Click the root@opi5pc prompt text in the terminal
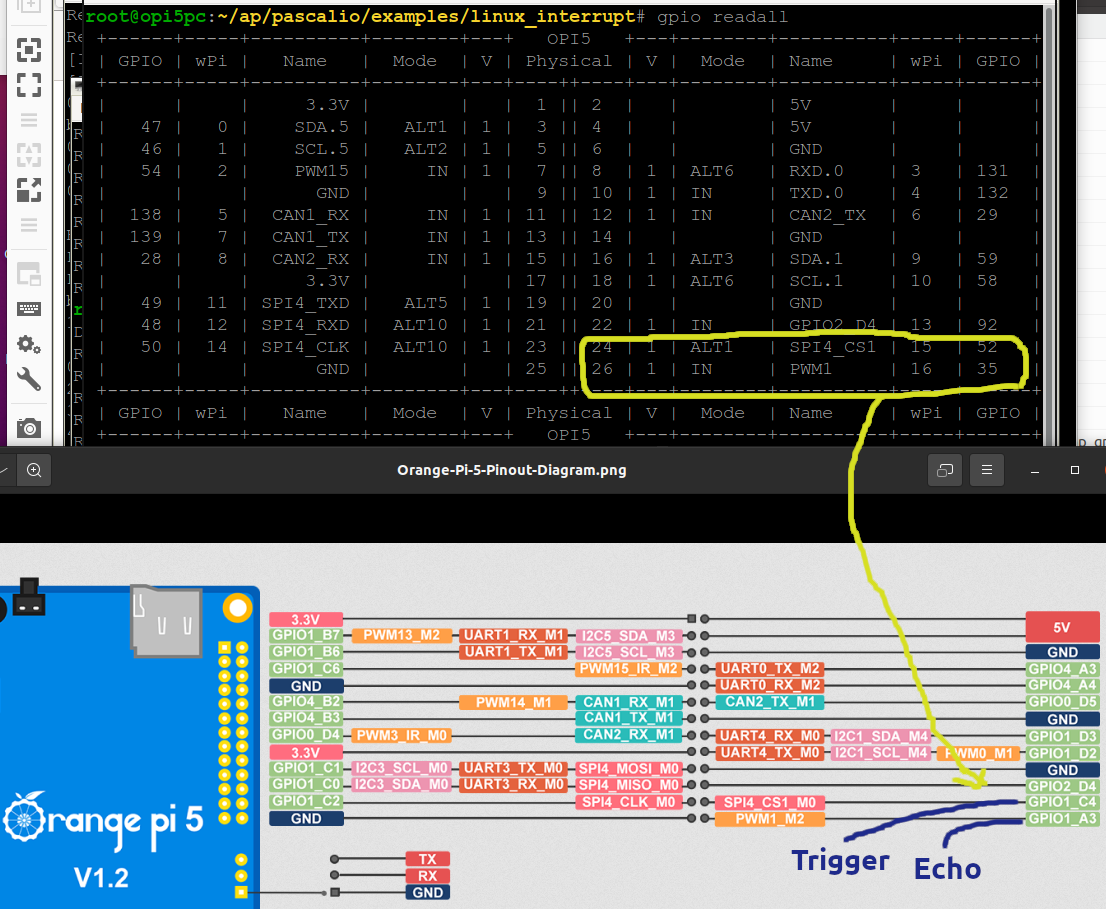Viewport: 1106px width, 909px height. coord(146,17)
